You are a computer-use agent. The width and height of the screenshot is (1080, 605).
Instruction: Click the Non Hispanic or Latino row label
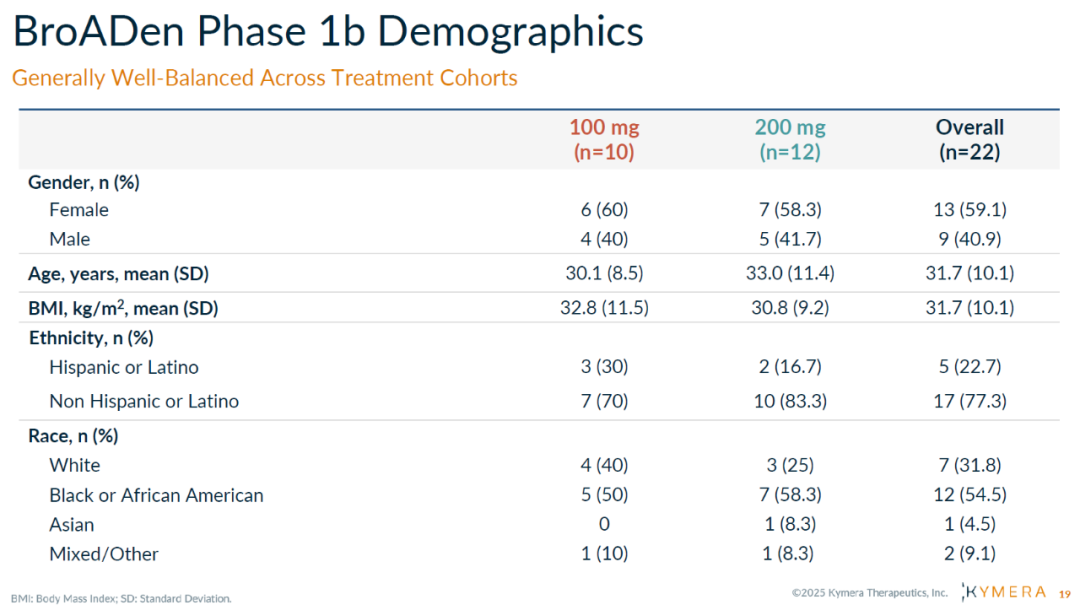point(144,401)
